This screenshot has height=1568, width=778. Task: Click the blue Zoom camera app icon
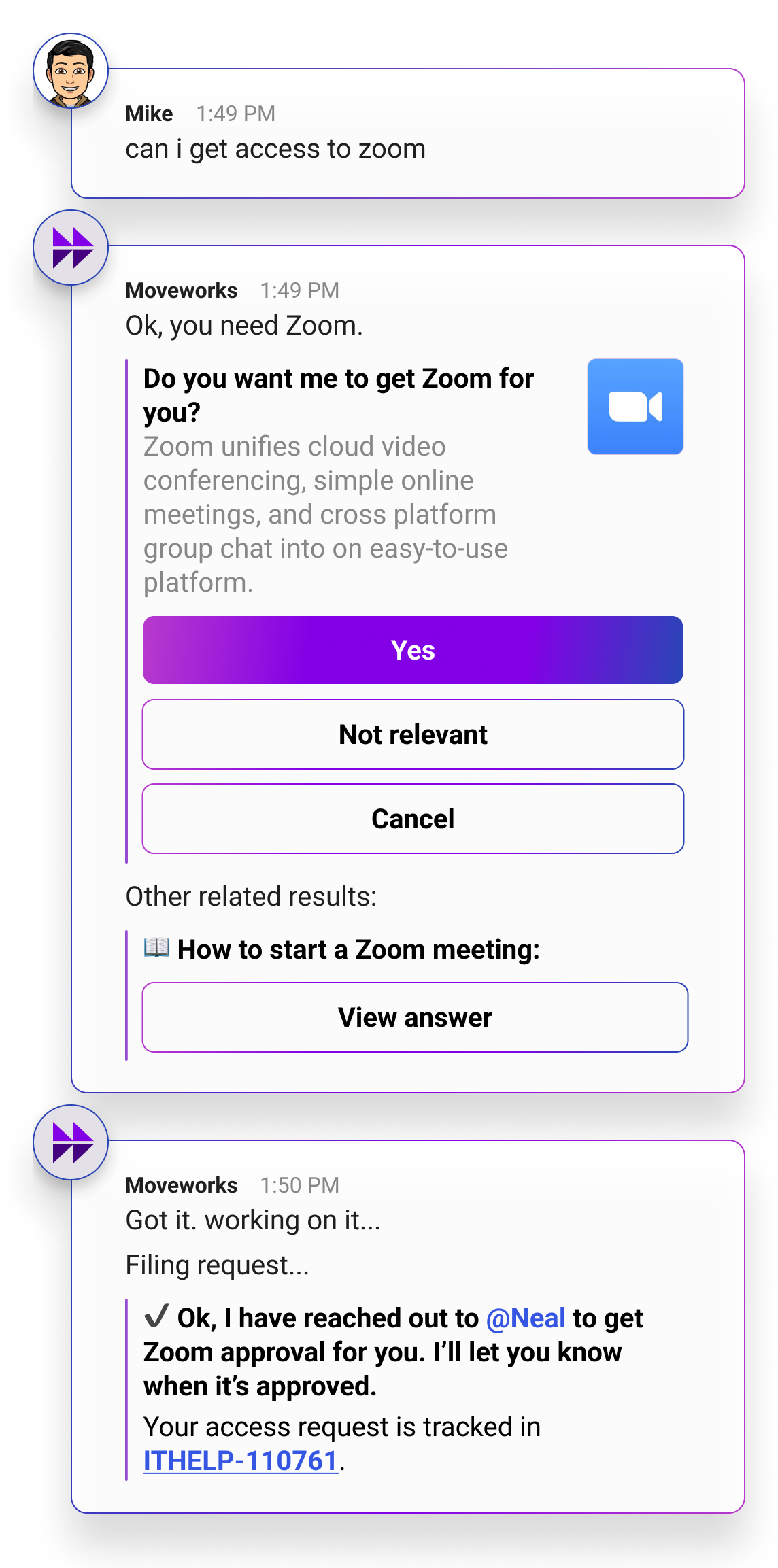tap(635, 407)
